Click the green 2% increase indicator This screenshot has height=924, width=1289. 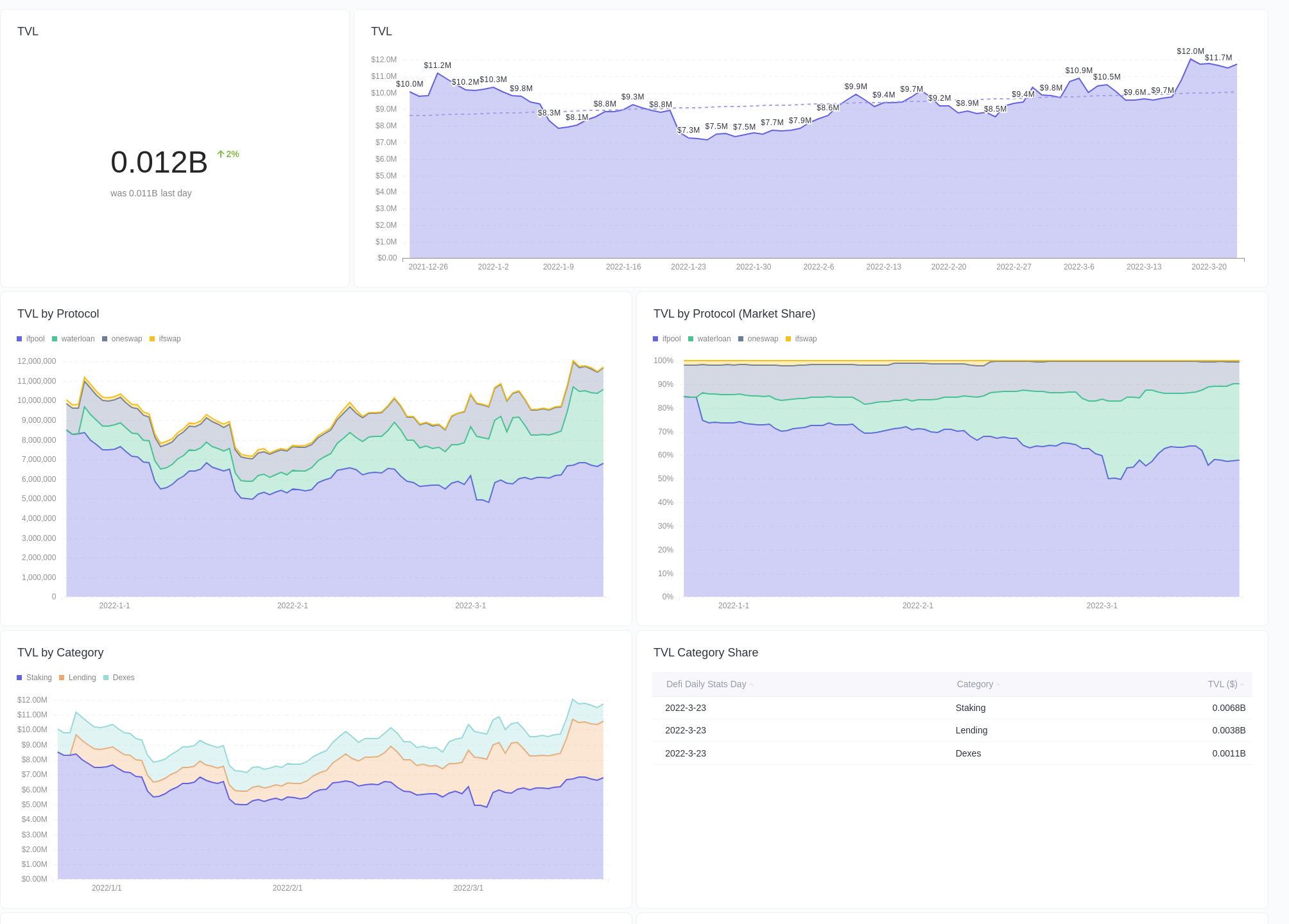(x=228, y=153)
